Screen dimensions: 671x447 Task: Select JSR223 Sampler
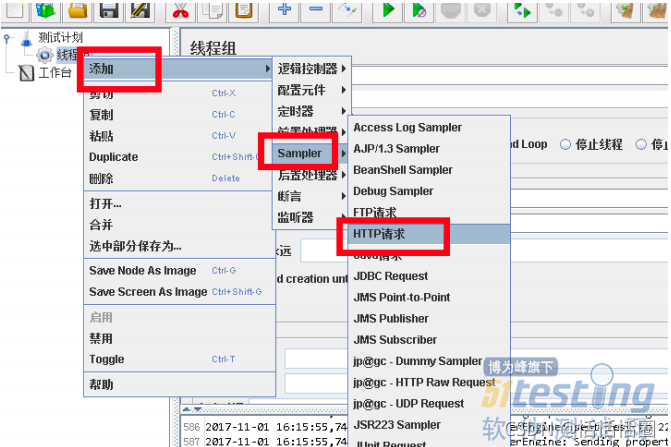(429, 425)
